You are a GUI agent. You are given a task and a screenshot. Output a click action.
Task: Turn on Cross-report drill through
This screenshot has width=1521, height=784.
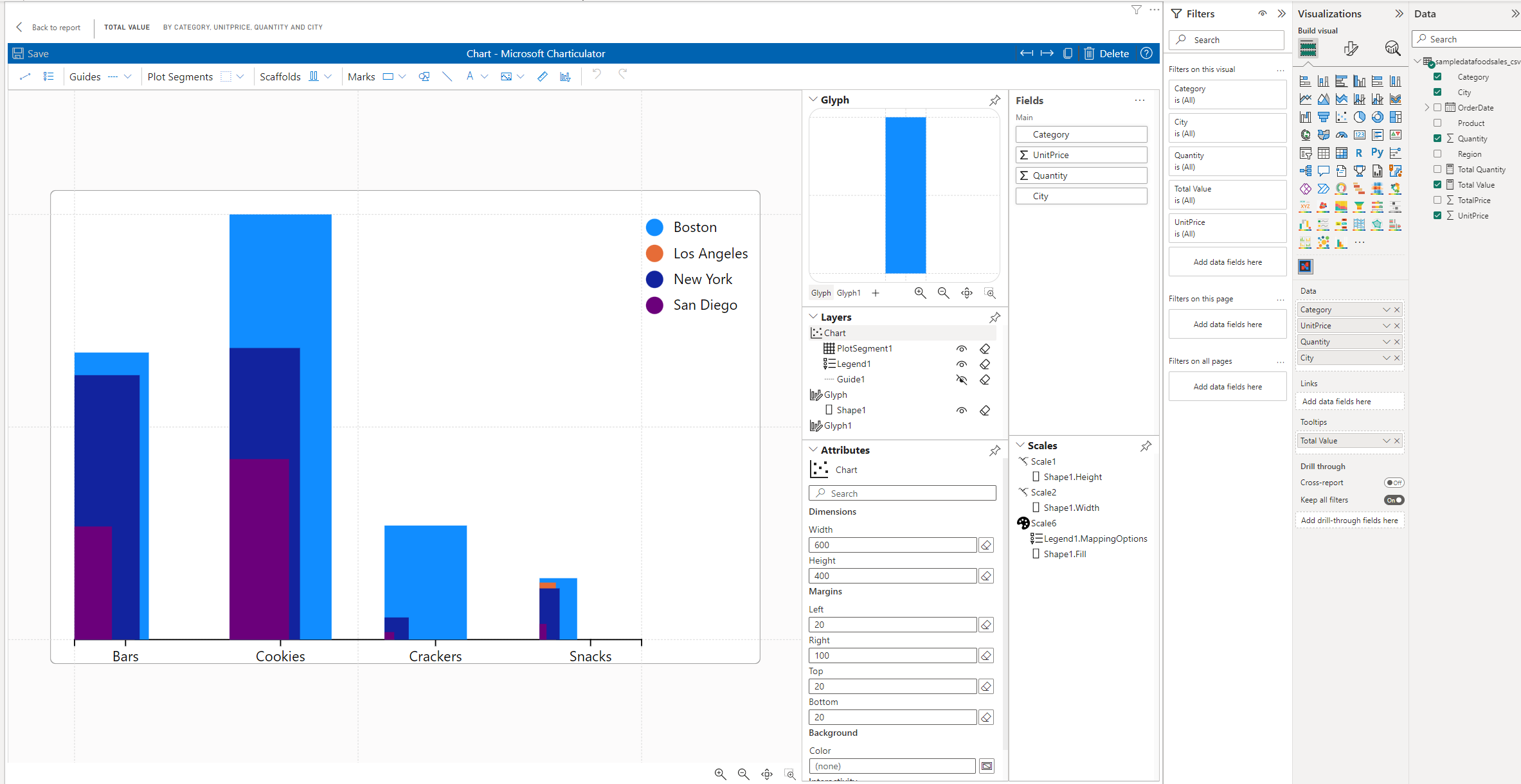1393,483
